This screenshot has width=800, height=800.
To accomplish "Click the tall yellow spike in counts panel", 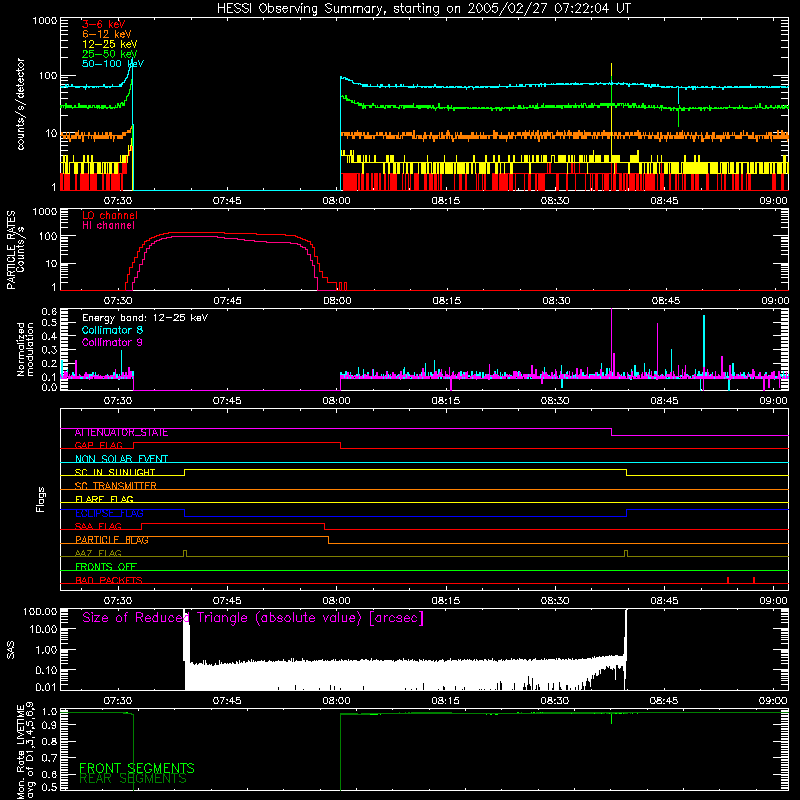I will [x=611, y=110].
